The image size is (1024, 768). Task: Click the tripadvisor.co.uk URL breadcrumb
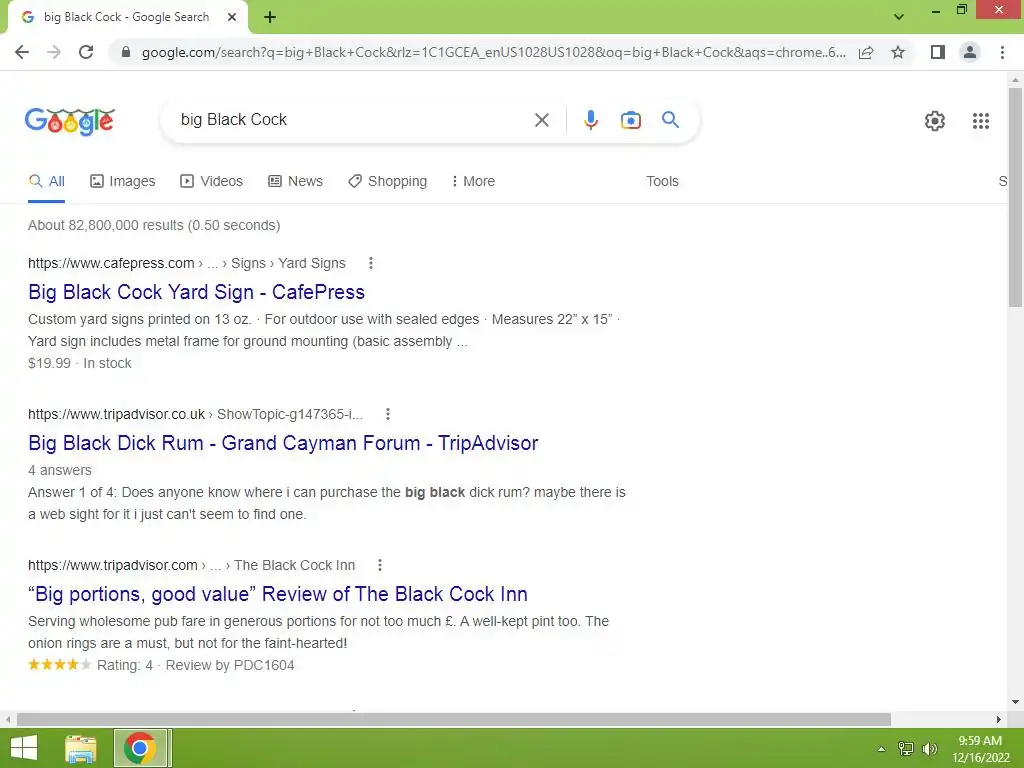click(195, 414)
